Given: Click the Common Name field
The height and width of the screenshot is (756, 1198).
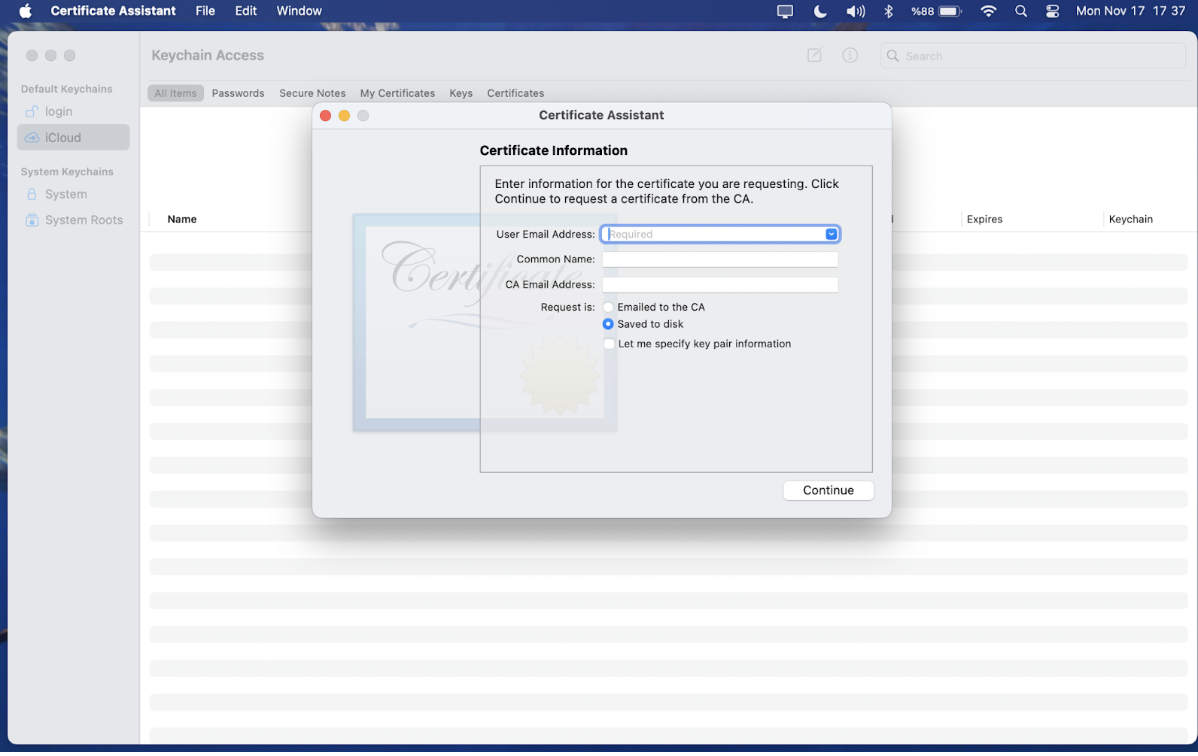Looking at the screenshot, I should [x=720, y=260].
